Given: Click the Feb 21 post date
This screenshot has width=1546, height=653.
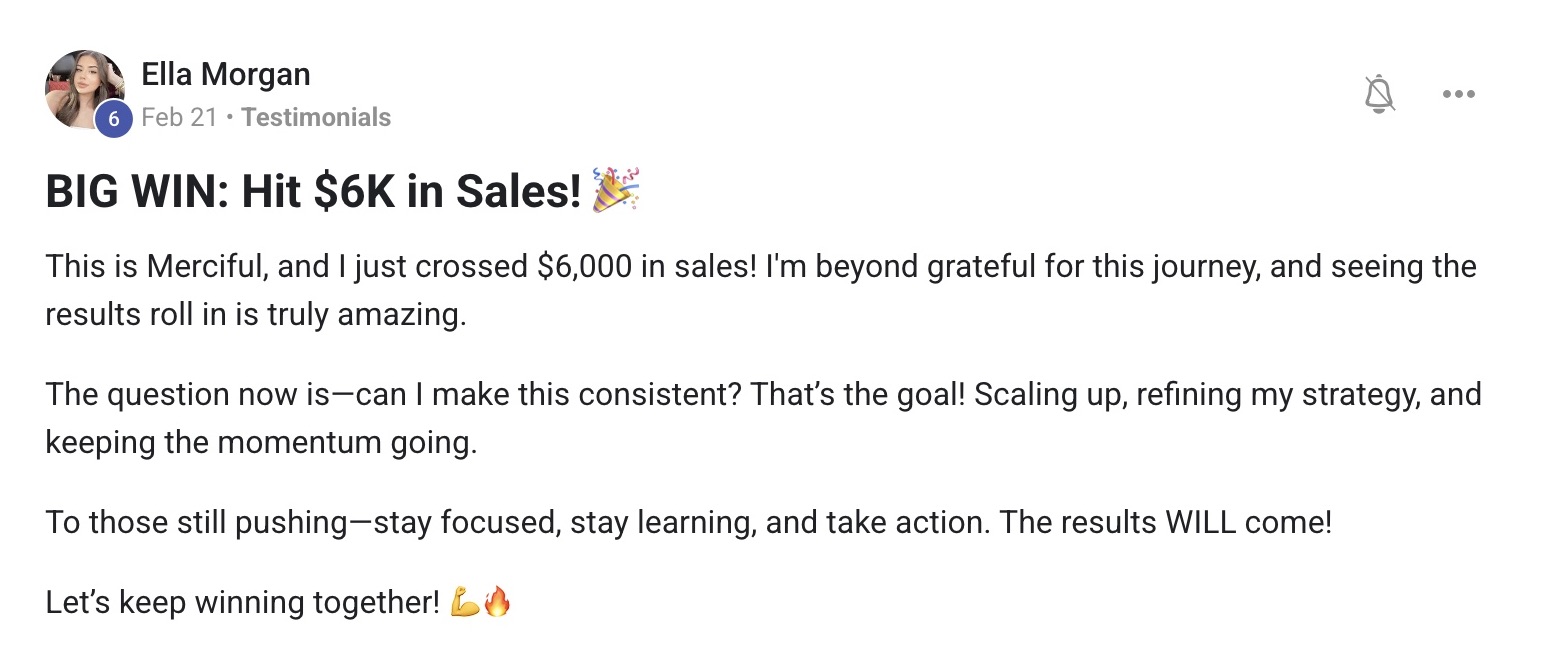Looking at the screenshot, I should click(x=179, y=117).
